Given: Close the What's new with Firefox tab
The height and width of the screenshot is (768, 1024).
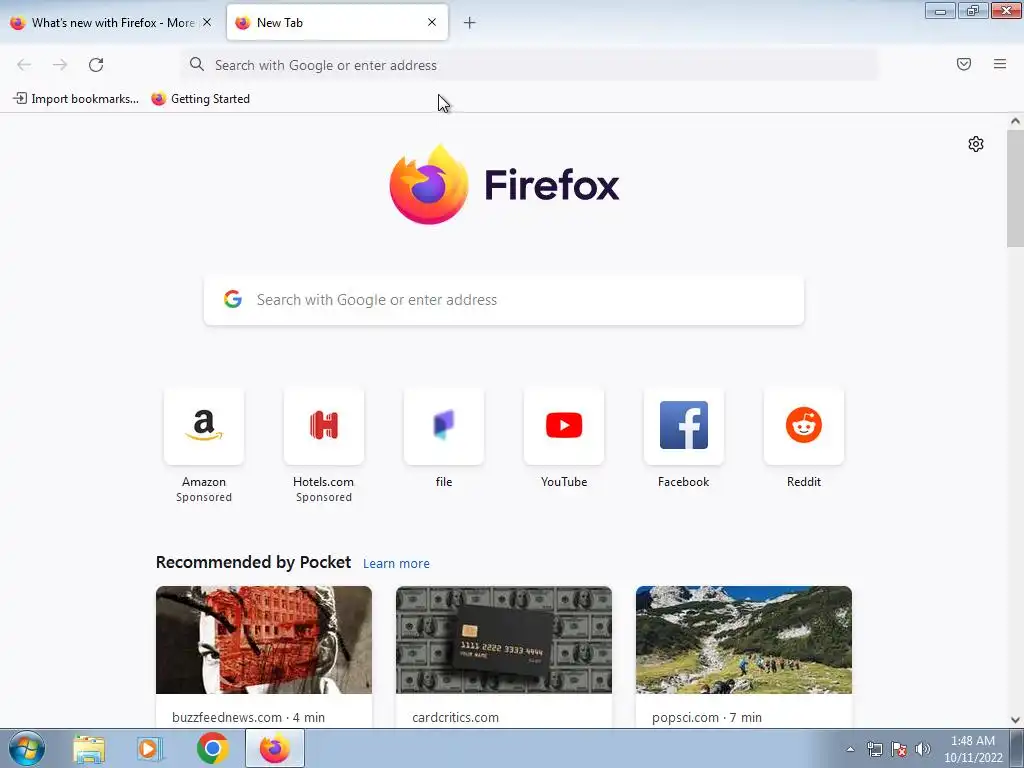Looking at the screenshot, I should click(x=207, y=22).
